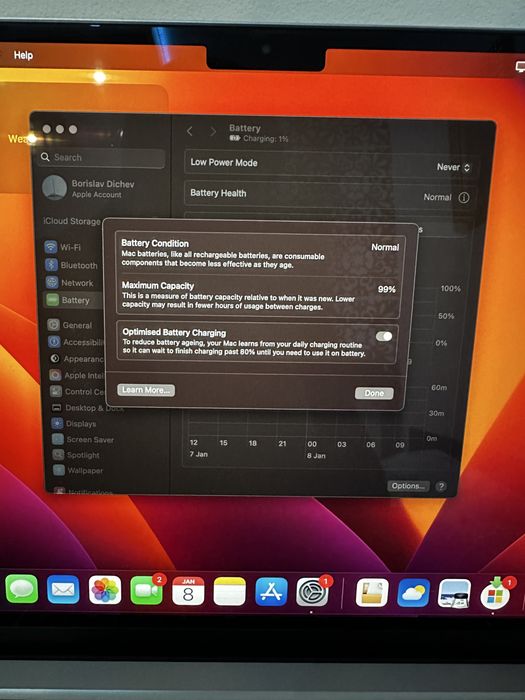
Task: Open the Microsoft installer Dock icon
Action: 496,594
